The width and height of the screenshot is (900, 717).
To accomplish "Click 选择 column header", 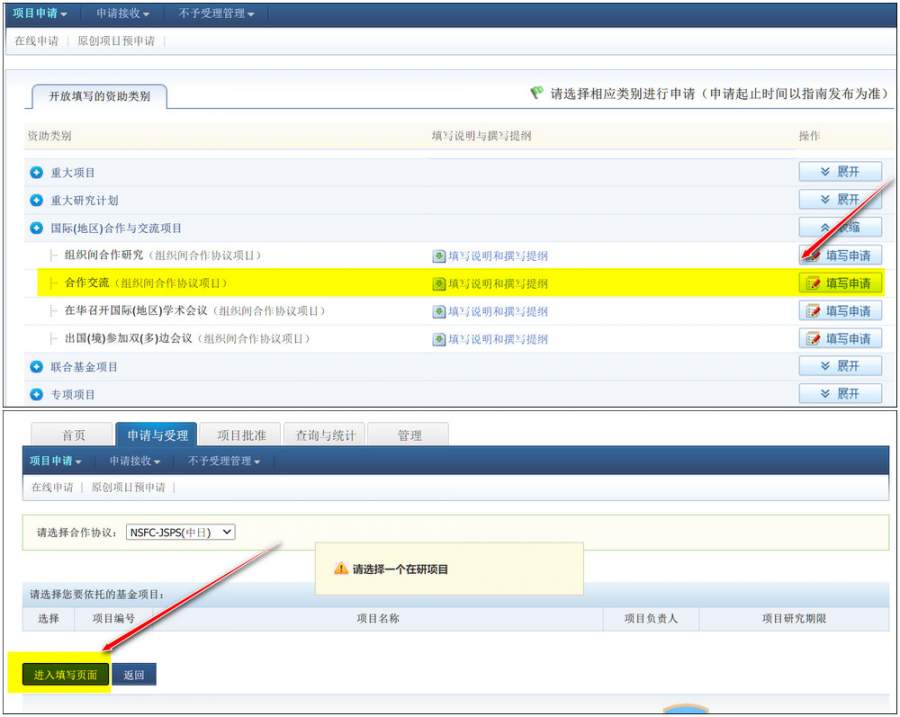I will 48,618.
